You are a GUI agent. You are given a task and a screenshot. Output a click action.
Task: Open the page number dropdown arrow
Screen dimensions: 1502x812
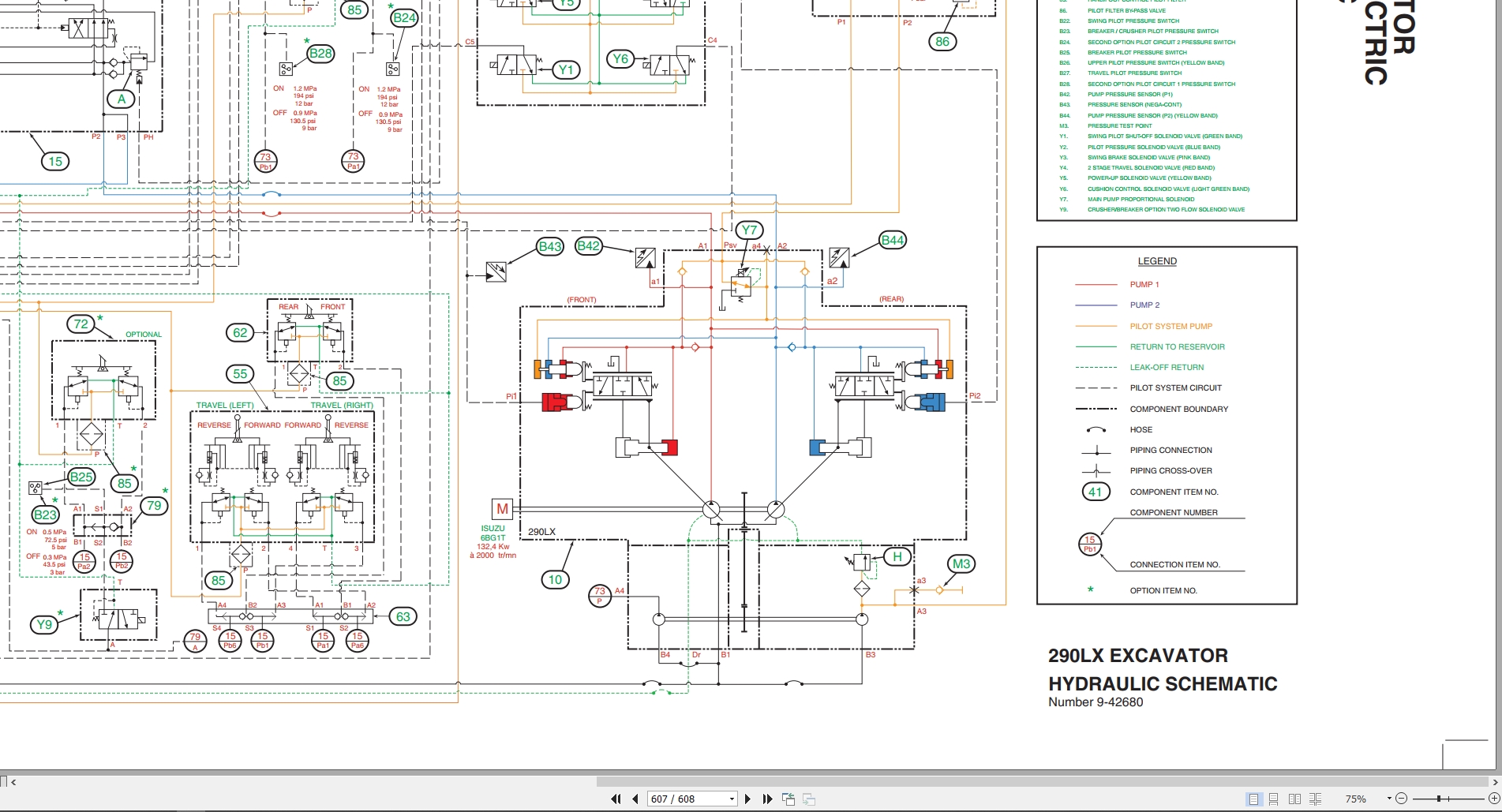click(732, 799)
